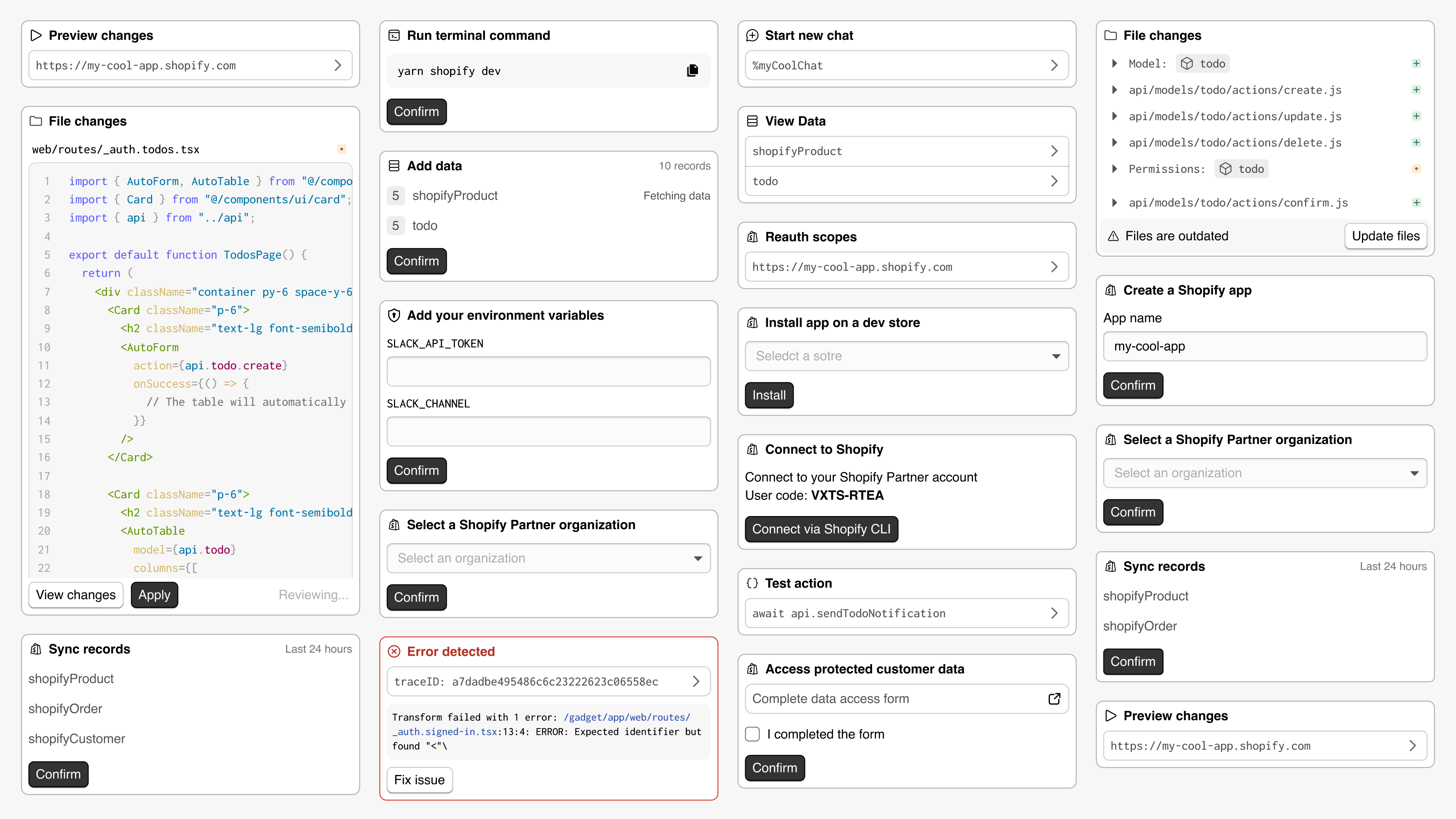Expand api/models/todo/actions/update.js row
The height and width of the screenshot is (819, 1456).
tap(1114, 116)
